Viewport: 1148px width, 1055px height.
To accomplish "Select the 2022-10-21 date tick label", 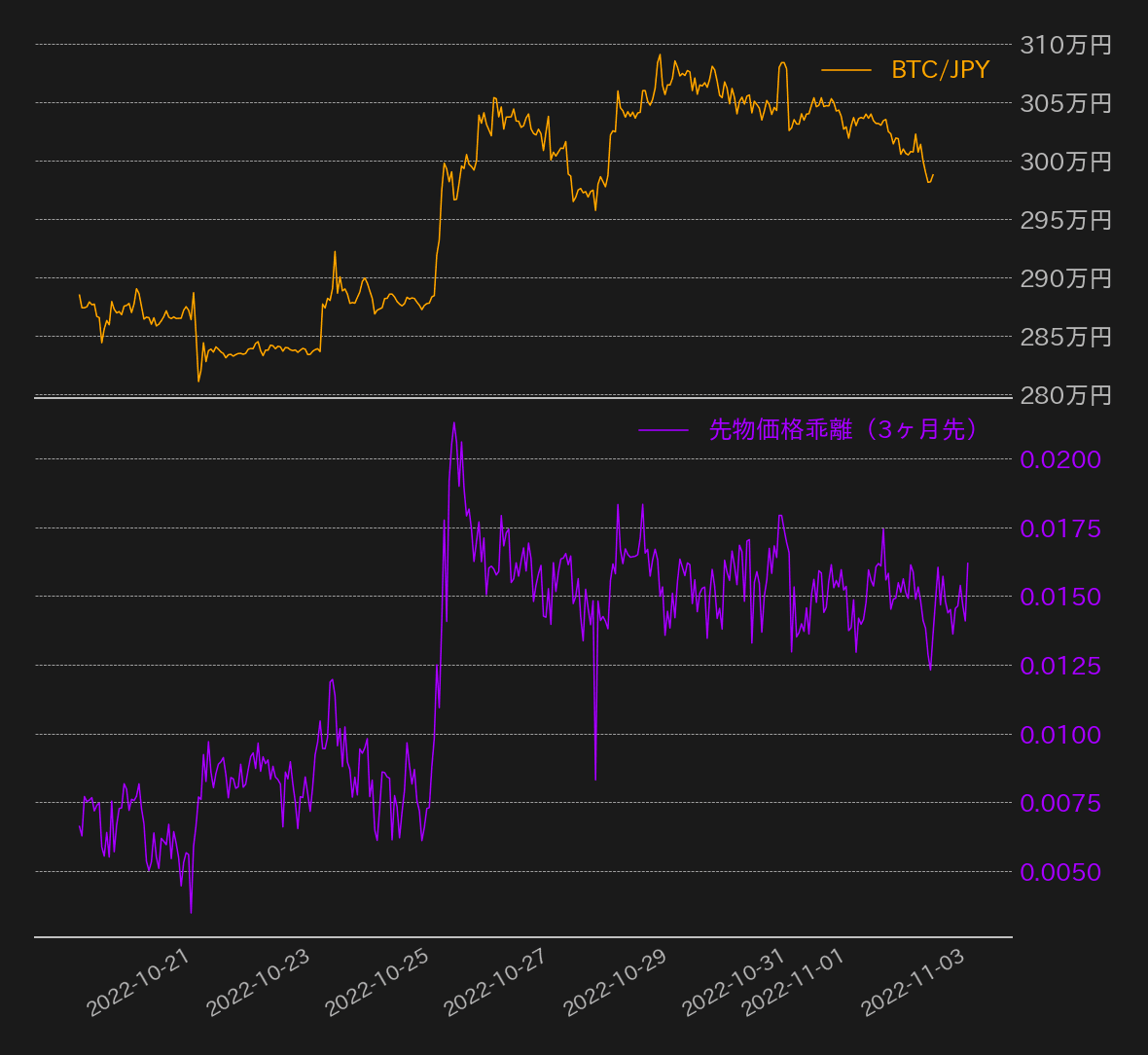I will [x=139, y=983].
